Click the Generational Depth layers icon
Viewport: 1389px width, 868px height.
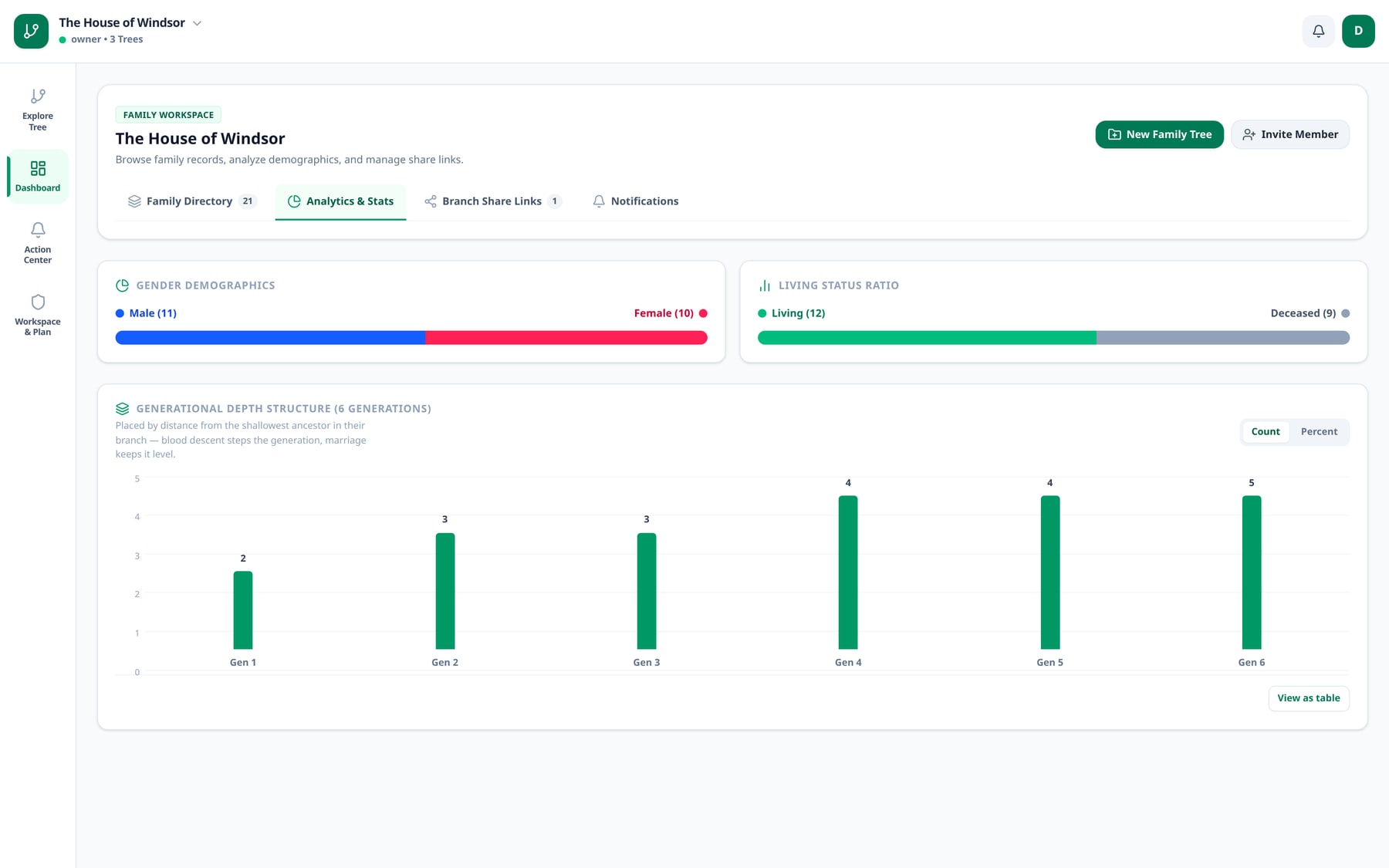122,409
